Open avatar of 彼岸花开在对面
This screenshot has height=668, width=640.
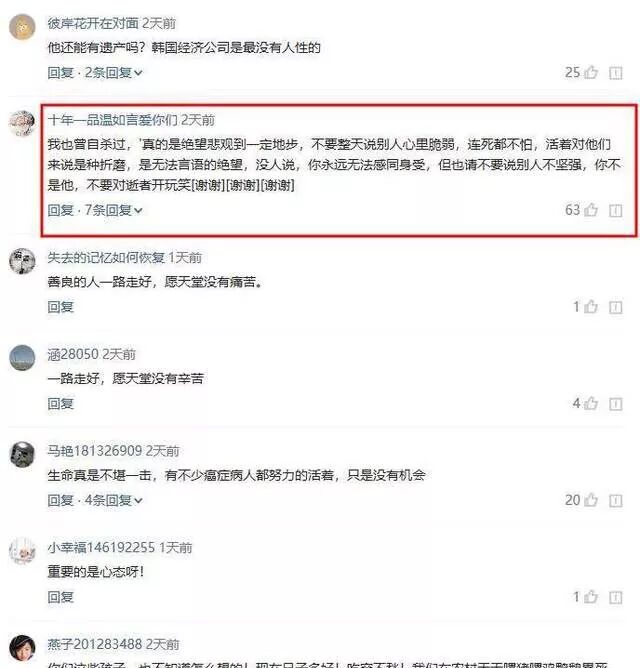click(22, 27)
